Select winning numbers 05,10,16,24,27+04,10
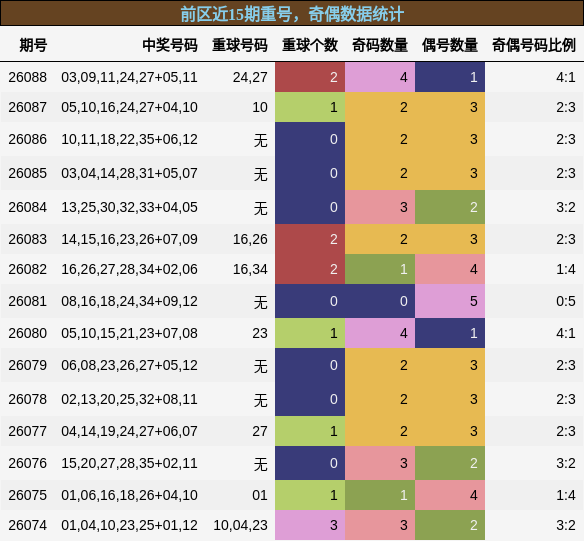Viewport: 584px width, 541px height. [x=129, y=107]
